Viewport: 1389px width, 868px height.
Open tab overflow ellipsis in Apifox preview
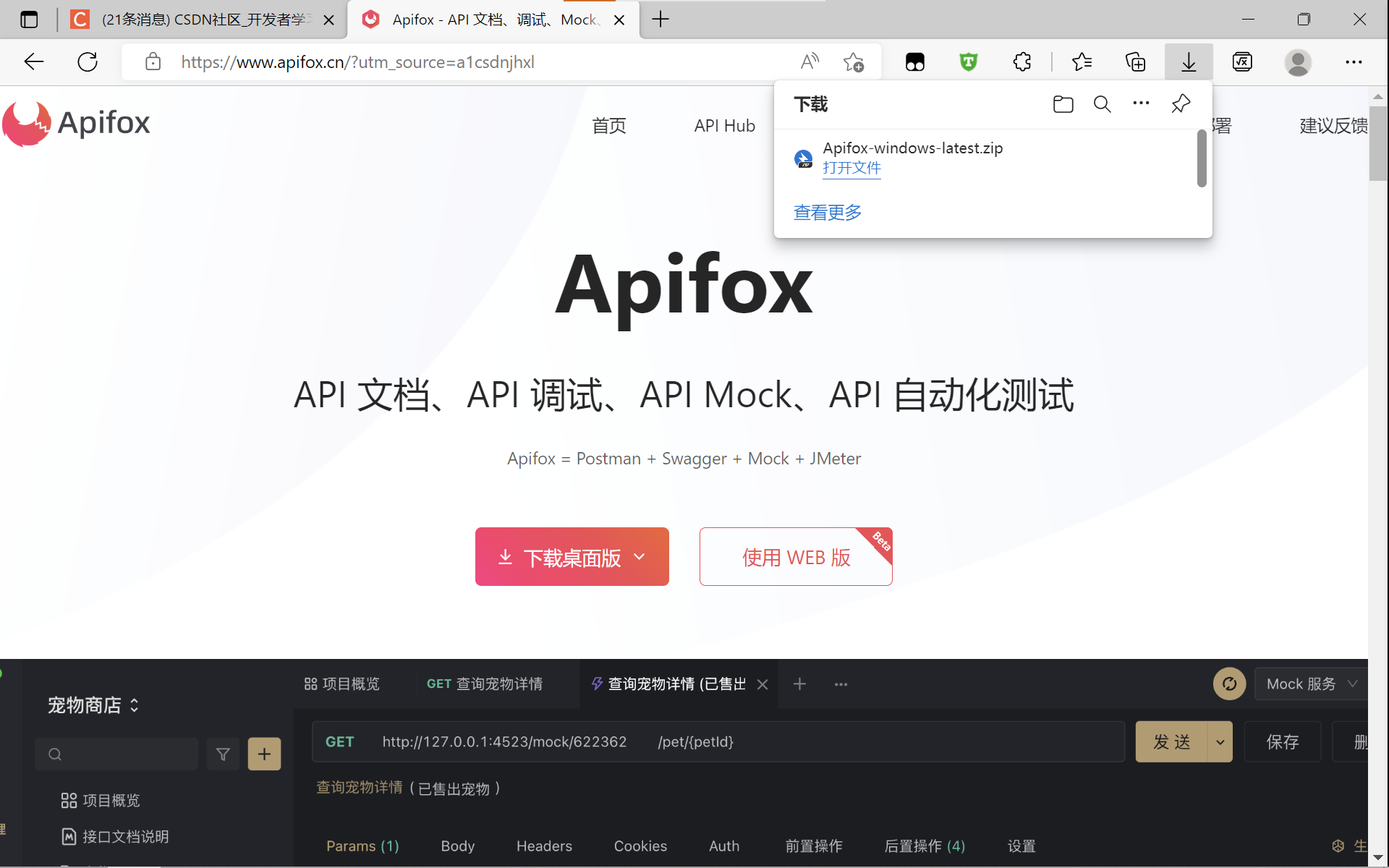(x=841, y=684)
